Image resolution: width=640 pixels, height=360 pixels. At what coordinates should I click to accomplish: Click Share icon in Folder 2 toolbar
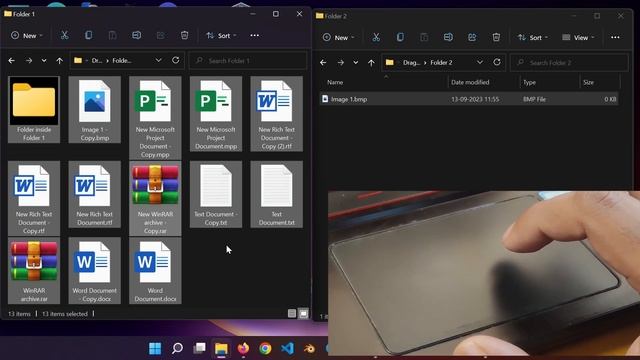point(472,38)
